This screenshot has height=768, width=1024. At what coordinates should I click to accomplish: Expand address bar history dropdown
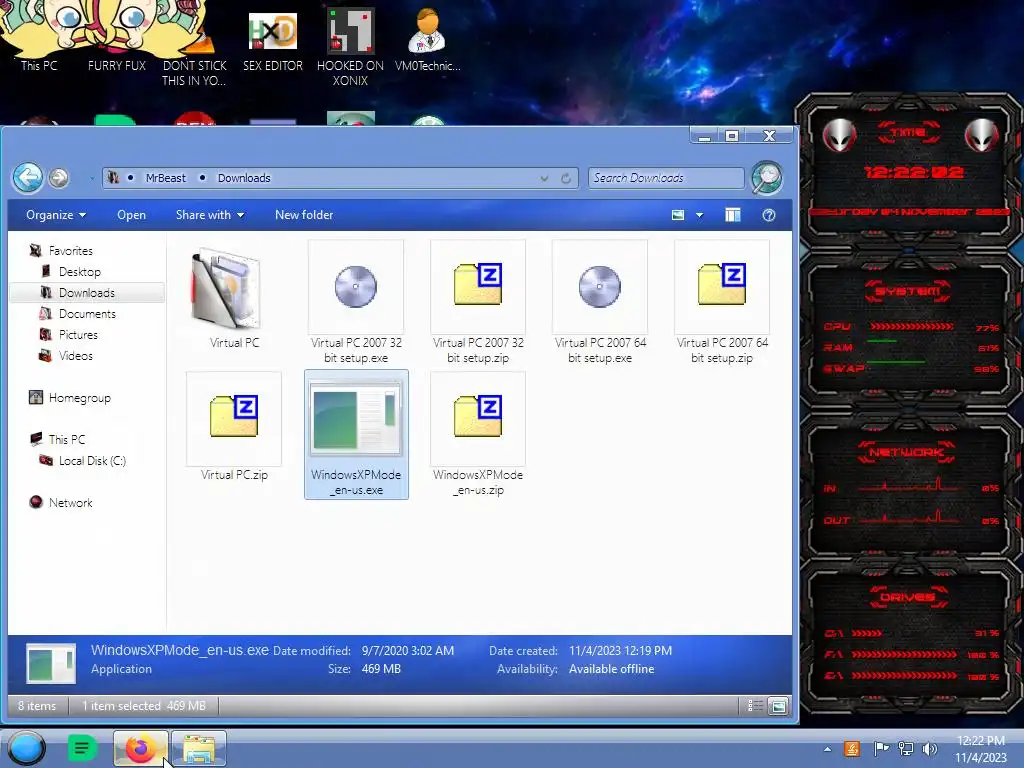(544, 178)
